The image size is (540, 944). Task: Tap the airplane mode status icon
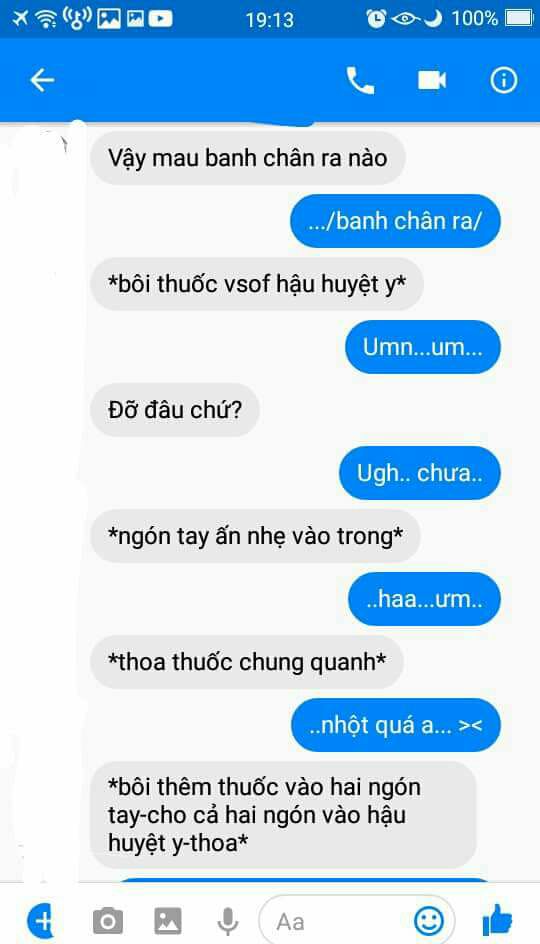[x=19, y=19]
